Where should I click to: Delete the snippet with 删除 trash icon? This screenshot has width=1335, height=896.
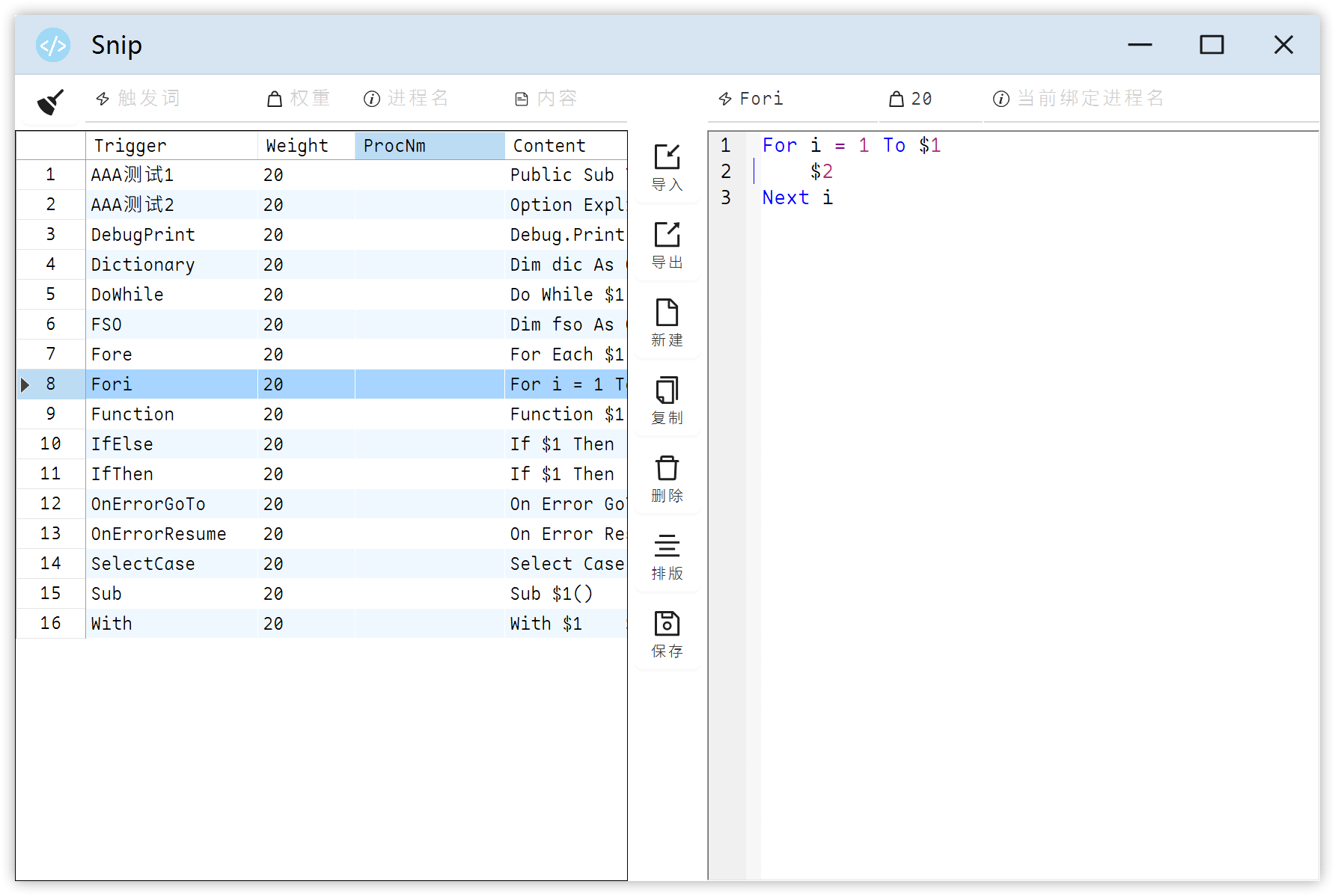667,478
